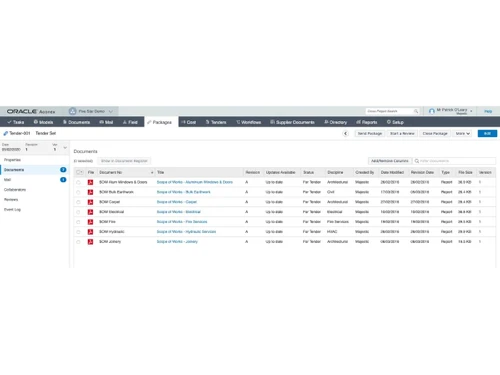This screenshot has height=375, width=500.
Task: Click the Documents count badge in sidebar
Action: pos(63,170)
